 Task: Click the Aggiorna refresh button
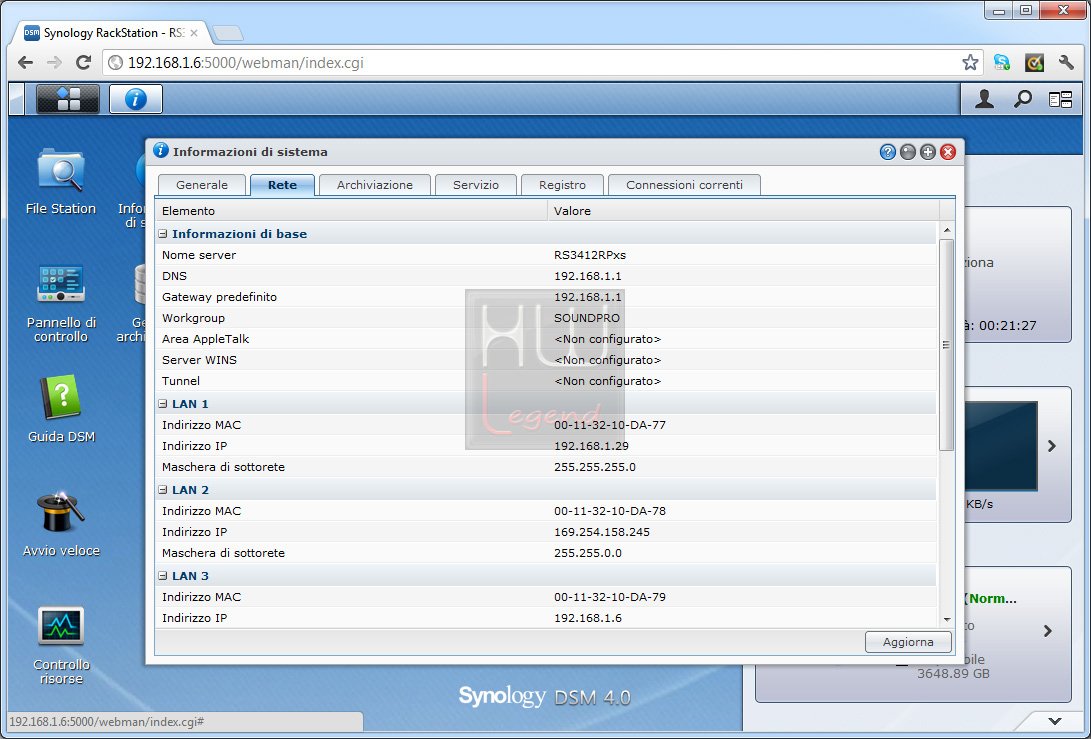[x=908, y=642]
